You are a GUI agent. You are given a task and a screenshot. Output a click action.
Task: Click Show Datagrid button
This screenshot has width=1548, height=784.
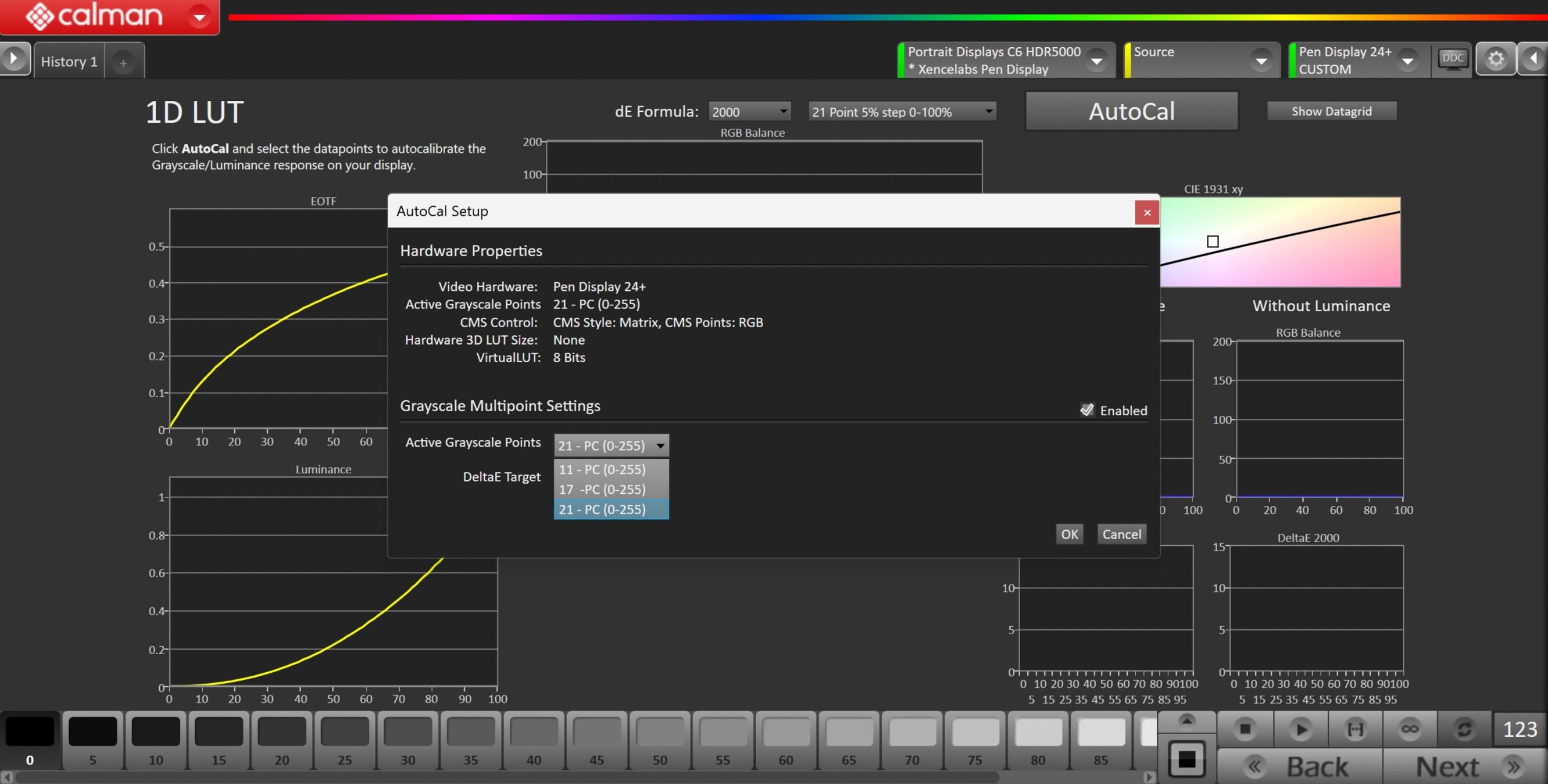[1332, 111]
